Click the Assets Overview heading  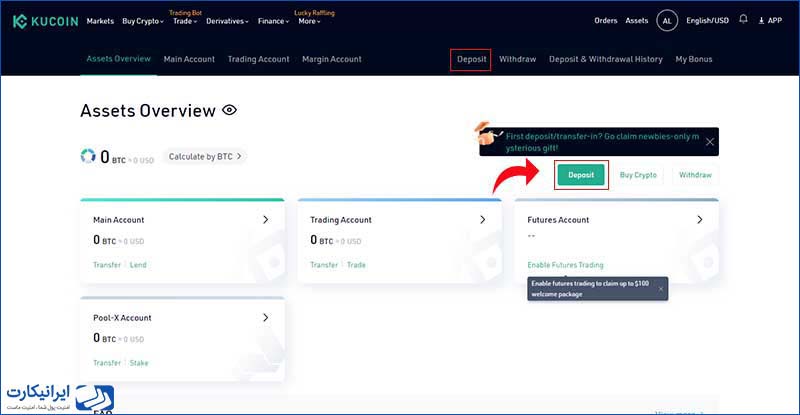tap(148, 111)
